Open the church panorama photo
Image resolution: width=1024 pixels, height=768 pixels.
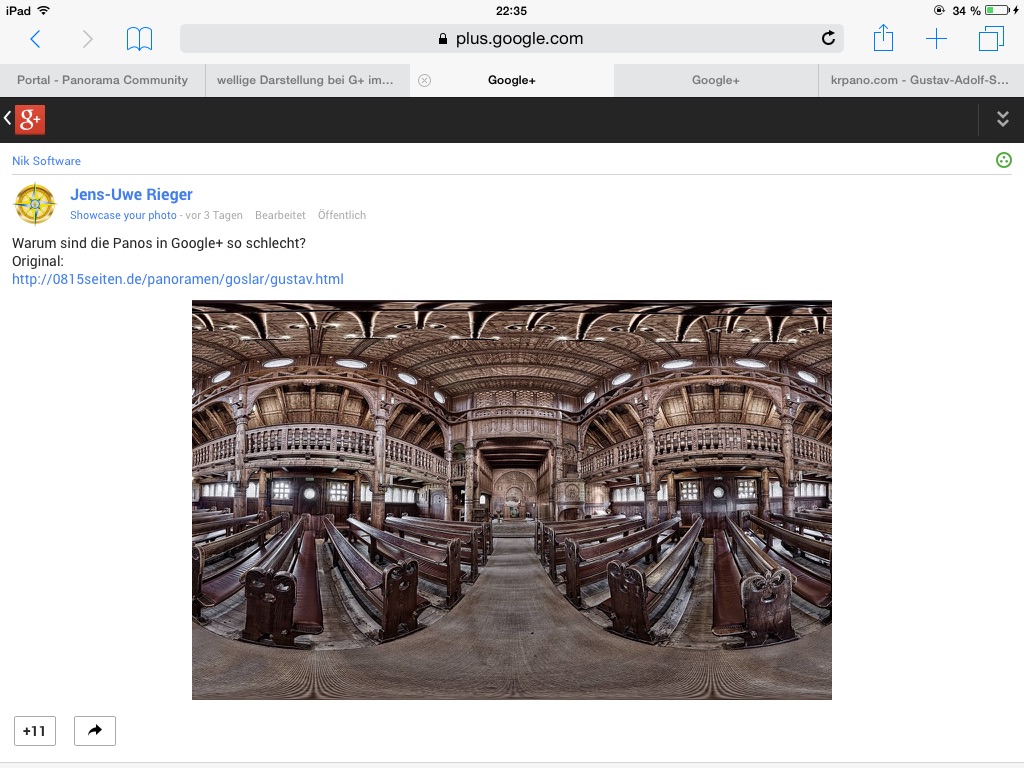click(x=511, y=499)
